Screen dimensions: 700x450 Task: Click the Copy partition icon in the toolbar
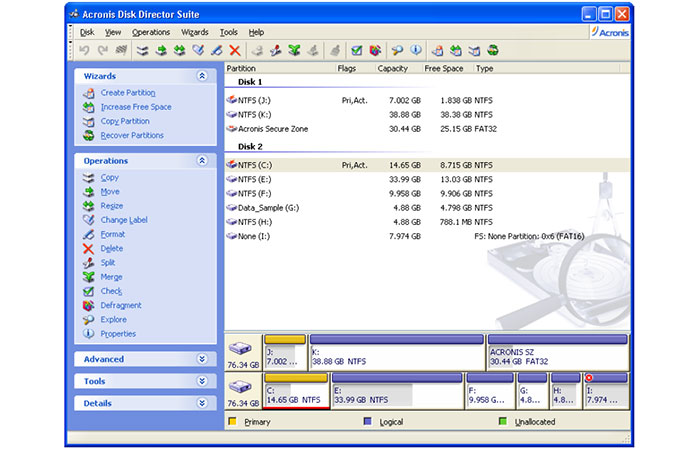pos(142,50)
